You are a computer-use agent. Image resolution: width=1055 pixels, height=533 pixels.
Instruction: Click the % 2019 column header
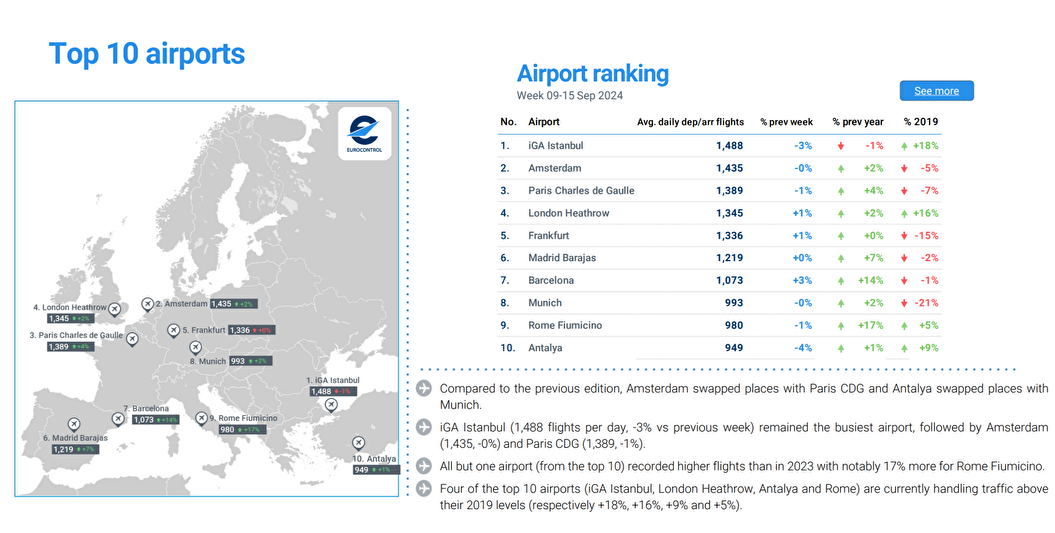point(921,122)
